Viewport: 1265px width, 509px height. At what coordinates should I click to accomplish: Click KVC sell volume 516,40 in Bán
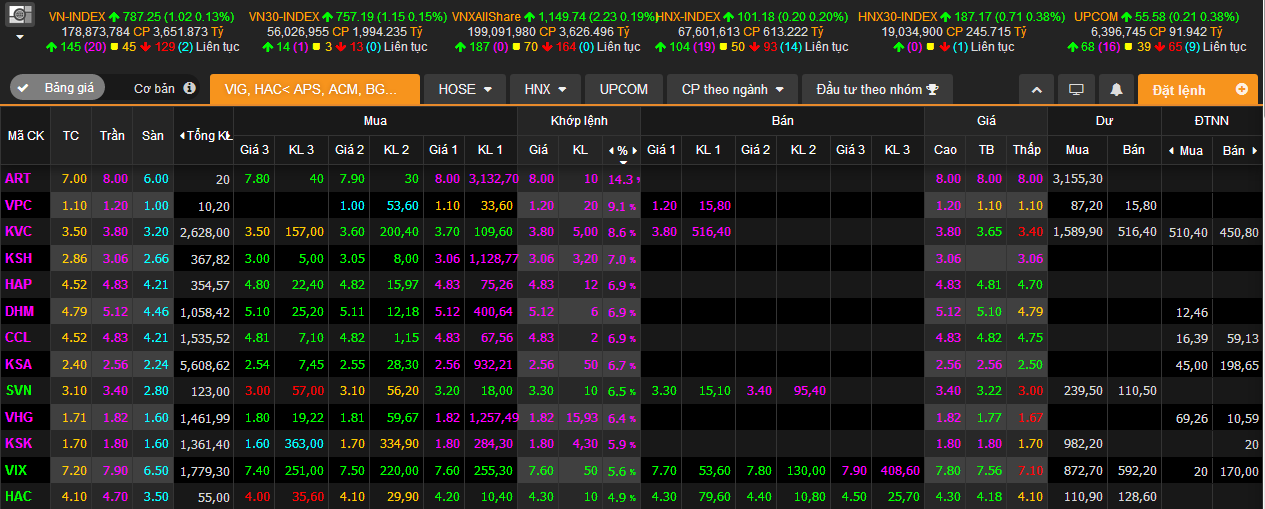click(x=709, y=232)
